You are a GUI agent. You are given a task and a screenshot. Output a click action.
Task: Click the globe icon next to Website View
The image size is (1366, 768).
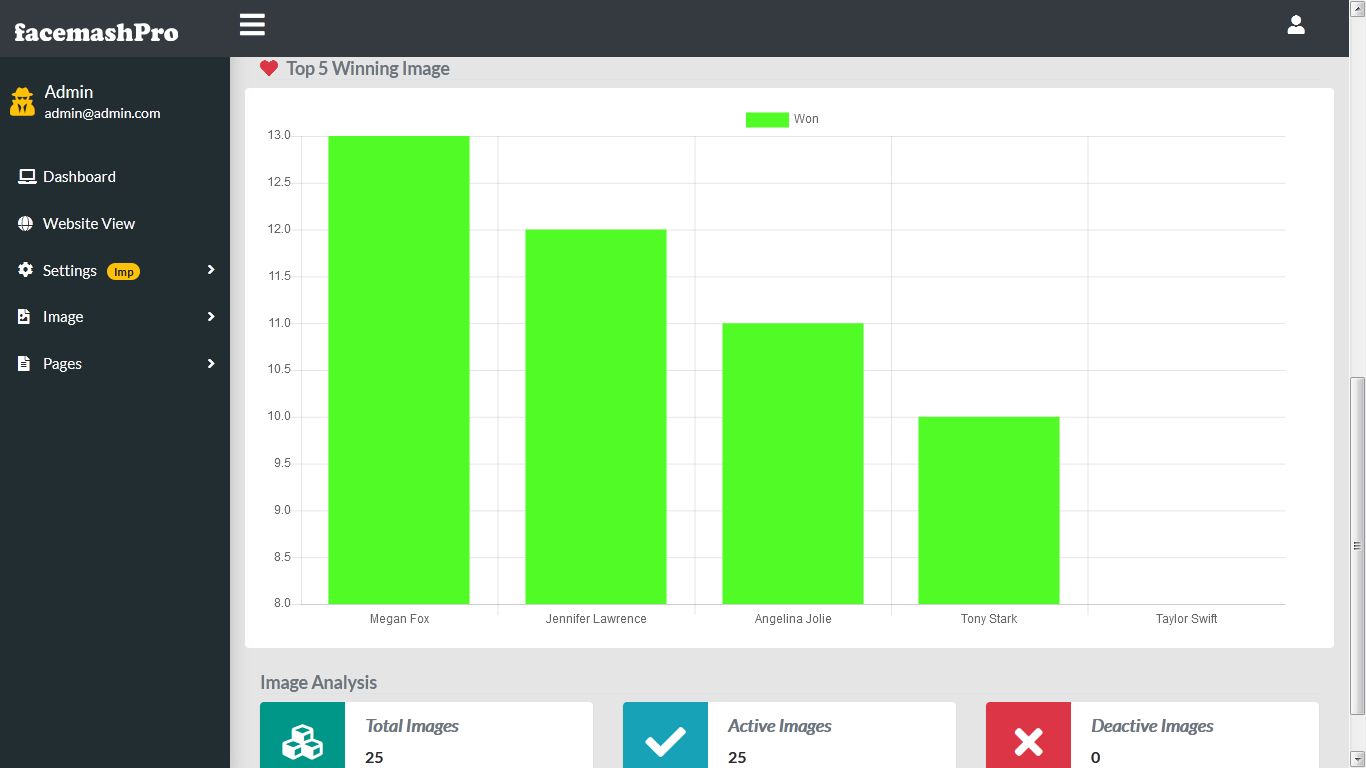tap(25, 223)
